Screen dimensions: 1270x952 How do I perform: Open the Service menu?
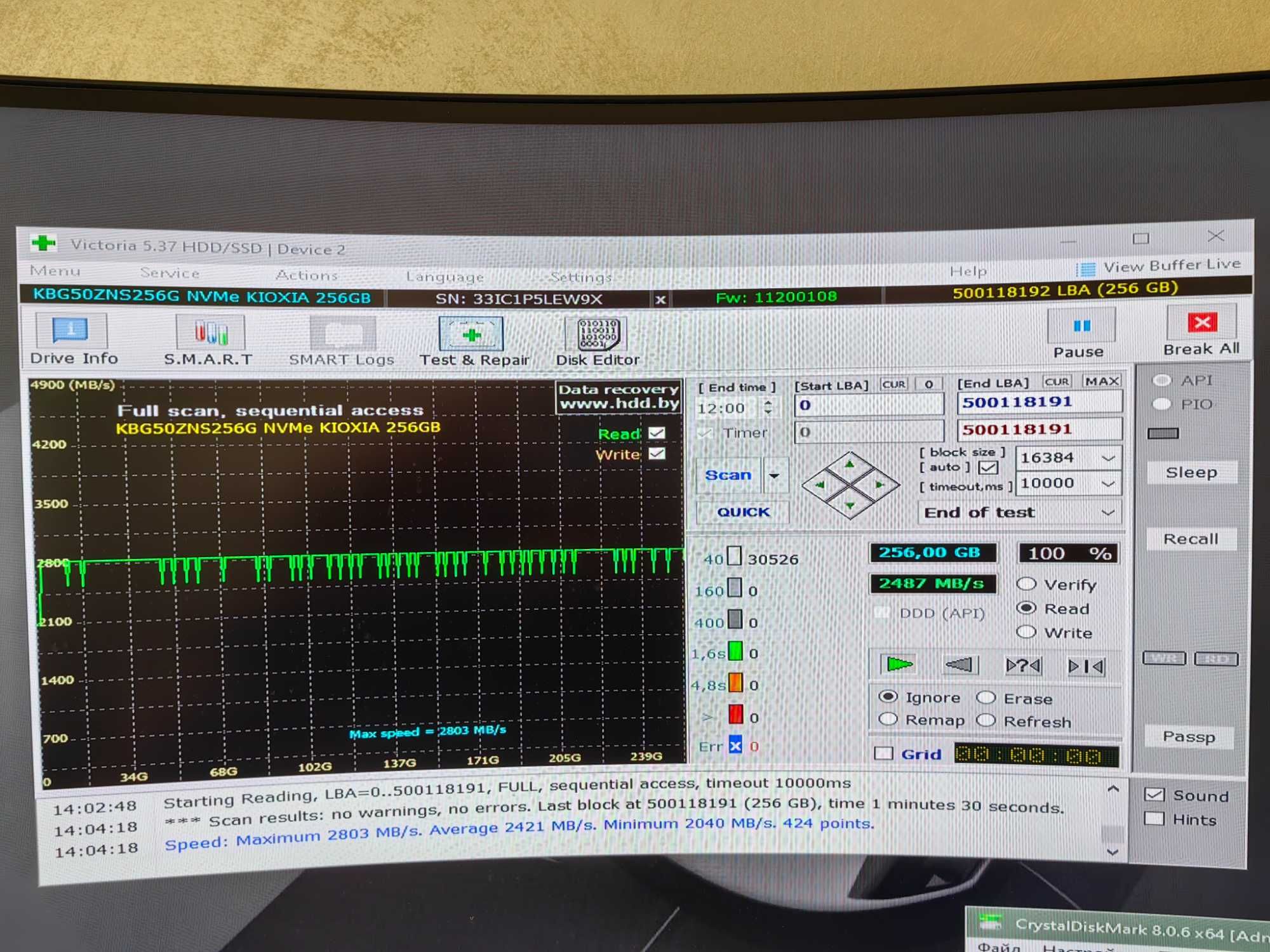click(x=170, y=273)
